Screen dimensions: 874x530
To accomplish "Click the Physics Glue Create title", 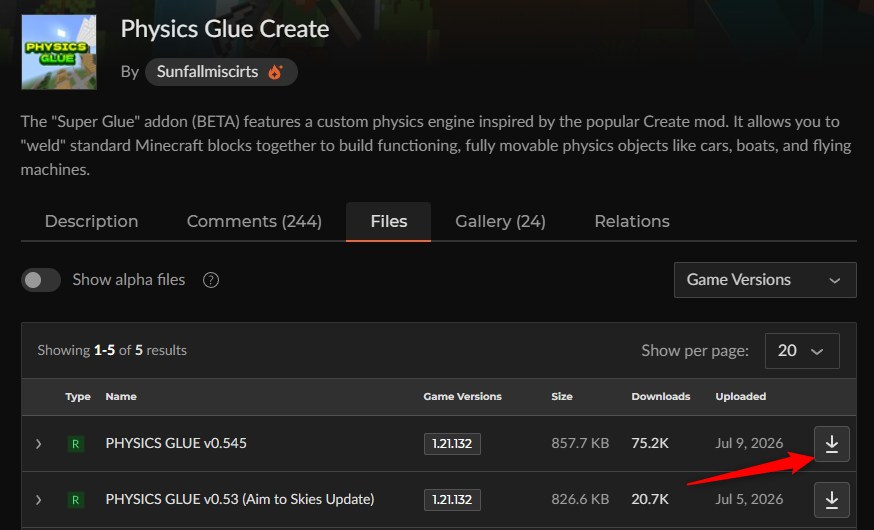I will [225, 29].
